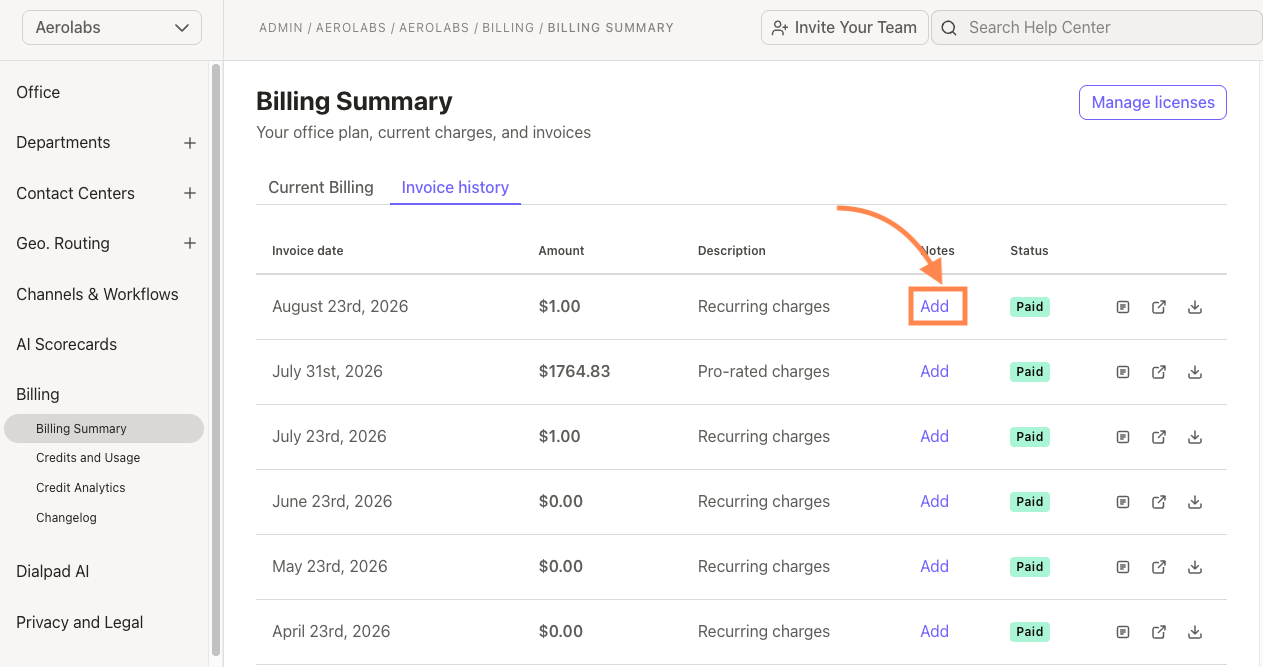Click the $1764.83 amount cell

point(574,371)
